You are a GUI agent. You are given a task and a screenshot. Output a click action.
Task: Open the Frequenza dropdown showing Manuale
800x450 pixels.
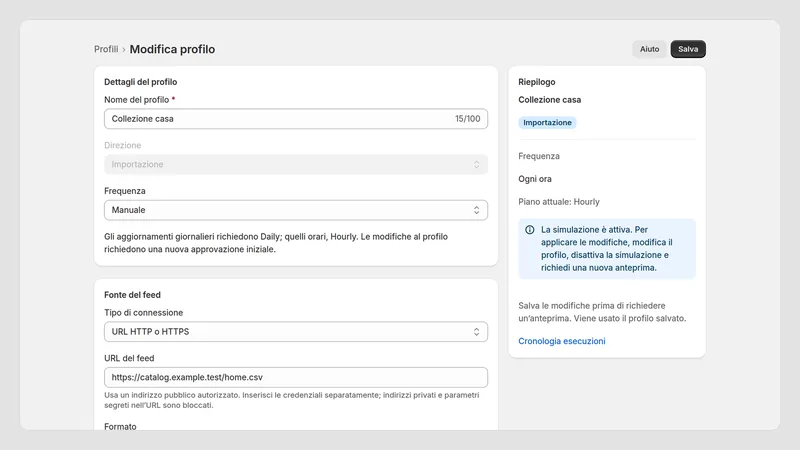tap(296, 210)
